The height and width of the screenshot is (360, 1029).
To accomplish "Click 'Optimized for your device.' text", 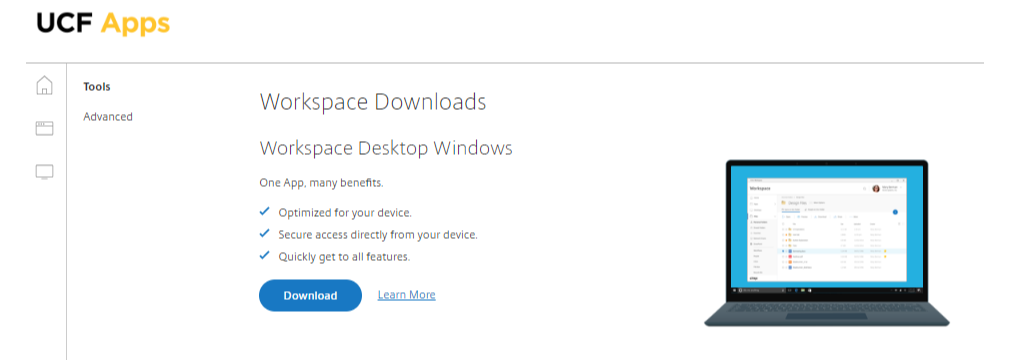I will [345, 213].
